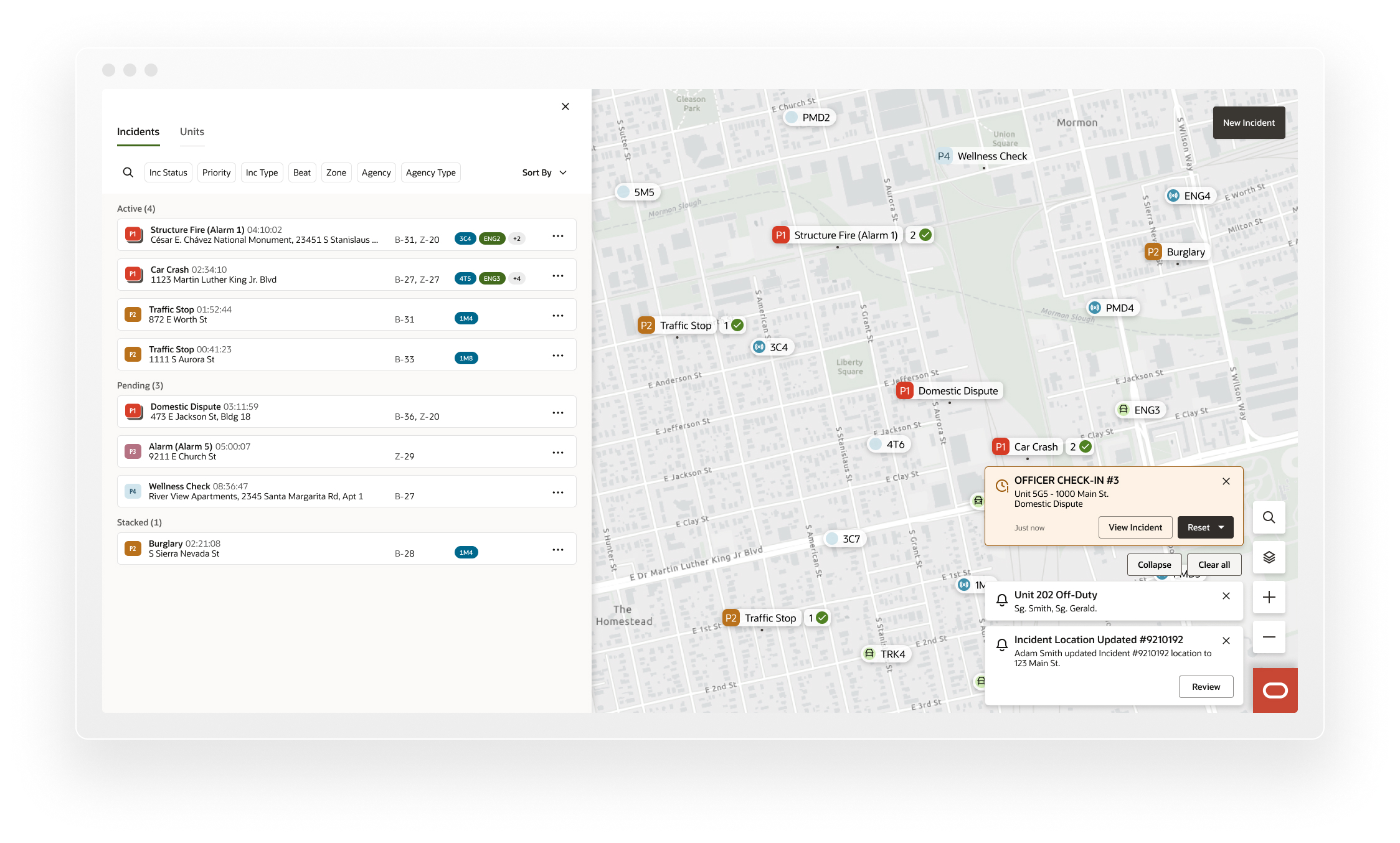1400x843 pixels.
Task: Click 3C4 unit tag on Structure Fire row
Action: [465, 238]
